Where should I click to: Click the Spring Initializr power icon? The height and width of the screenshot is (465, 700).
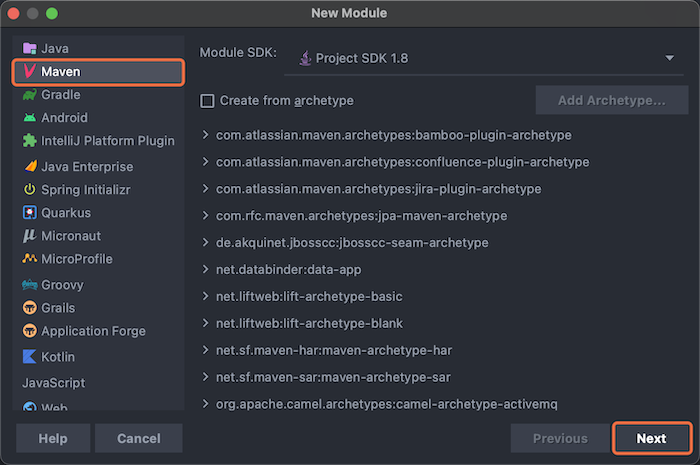29,190
